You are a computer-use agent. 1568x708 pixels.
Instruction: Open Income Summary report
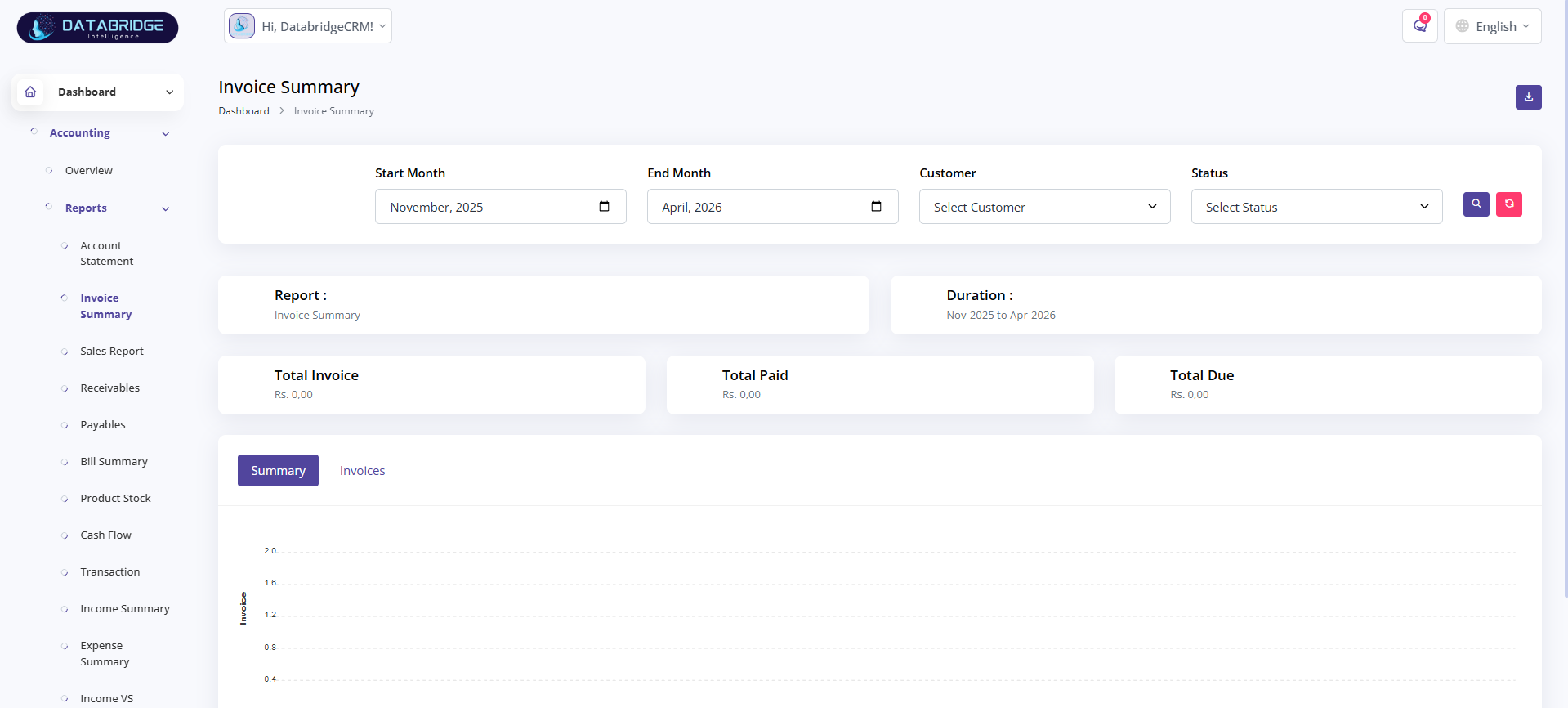[x=125, y=609]
